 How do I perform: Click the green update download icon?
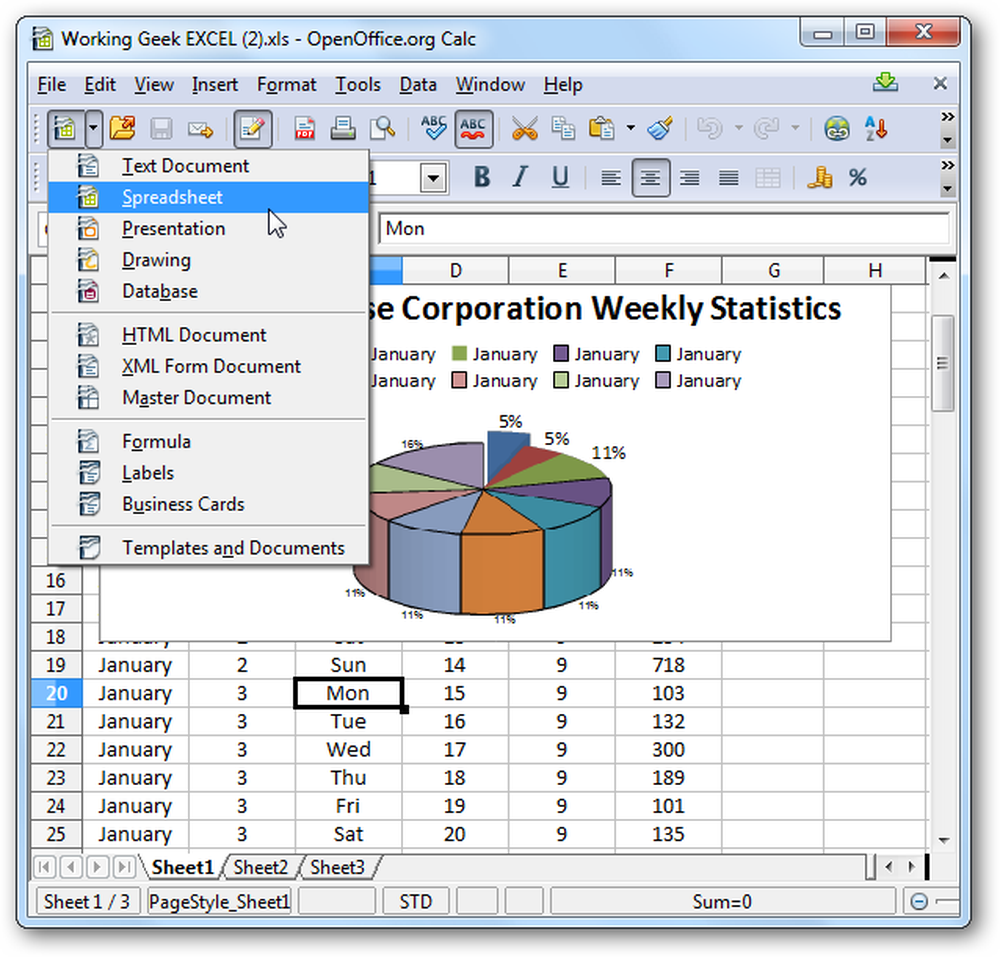click(x=886, y=82)
